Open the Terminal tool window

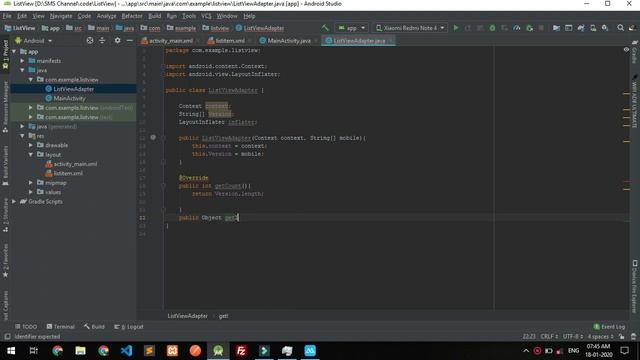pyautogui.click(x=60, y=327)
